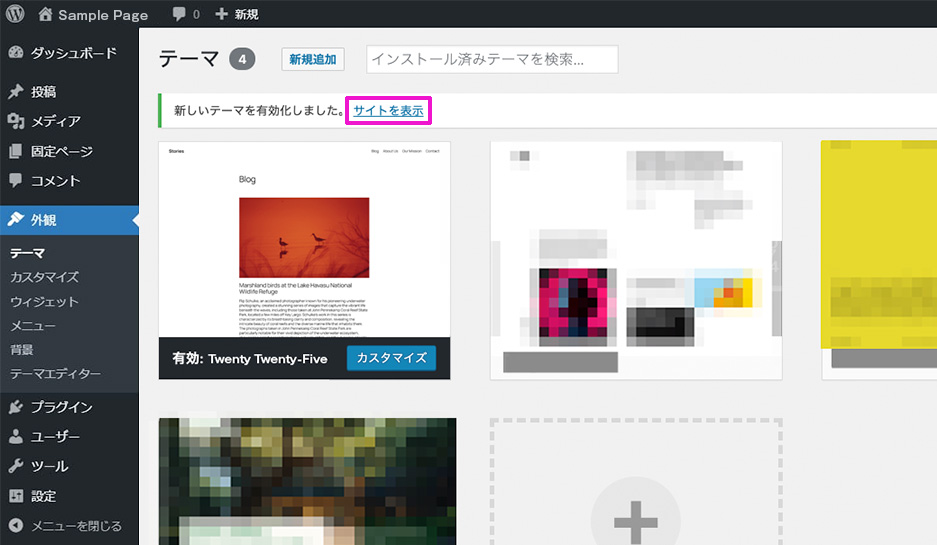
Task: Open ツール wrench icon
Action: [x=16, y=467]
